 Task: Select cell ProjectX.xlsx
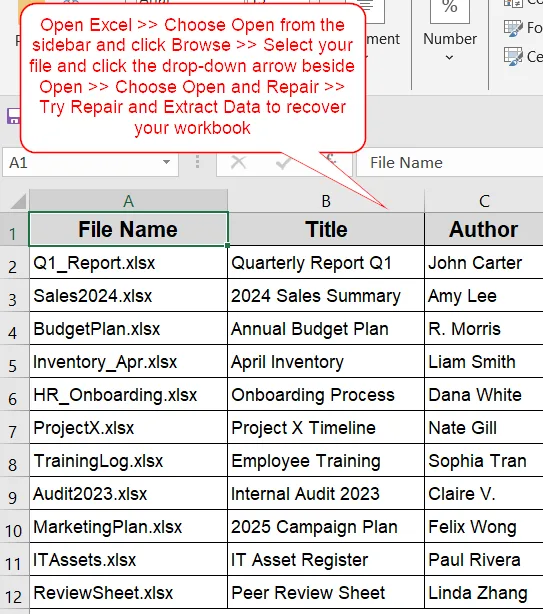[x=128, y=427]
